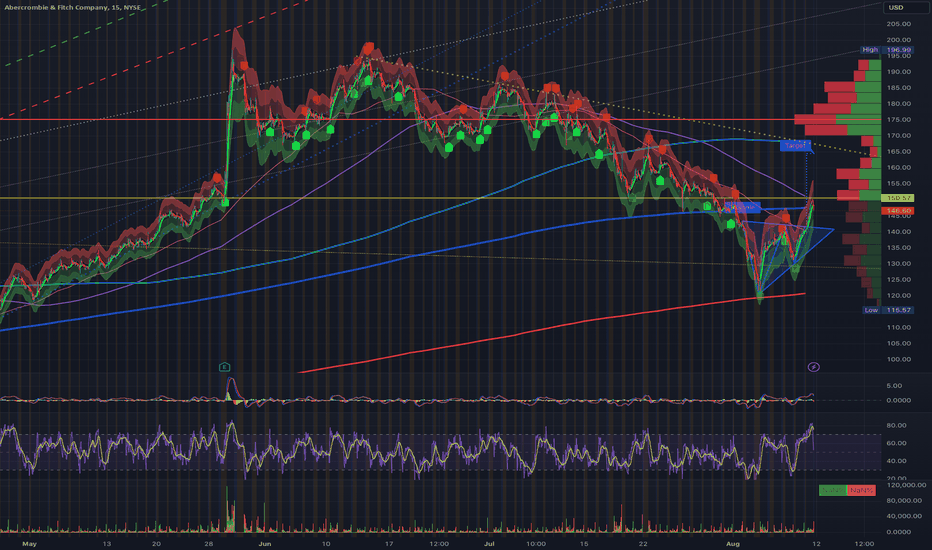
Task: Click the 125.00 price axis label
Action: (898, 279)
